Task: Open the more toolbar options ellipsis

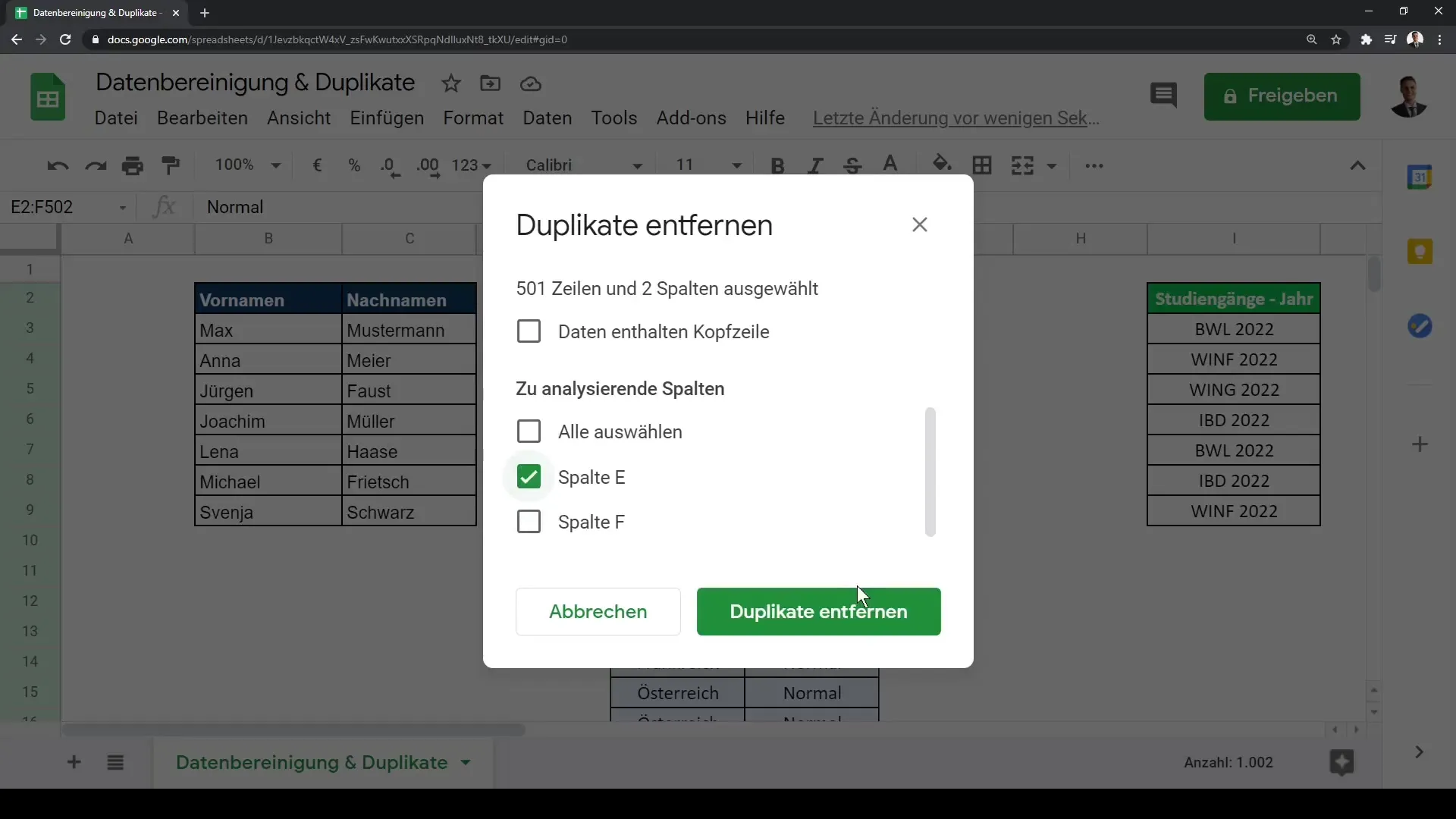Action: (1094, 166)
